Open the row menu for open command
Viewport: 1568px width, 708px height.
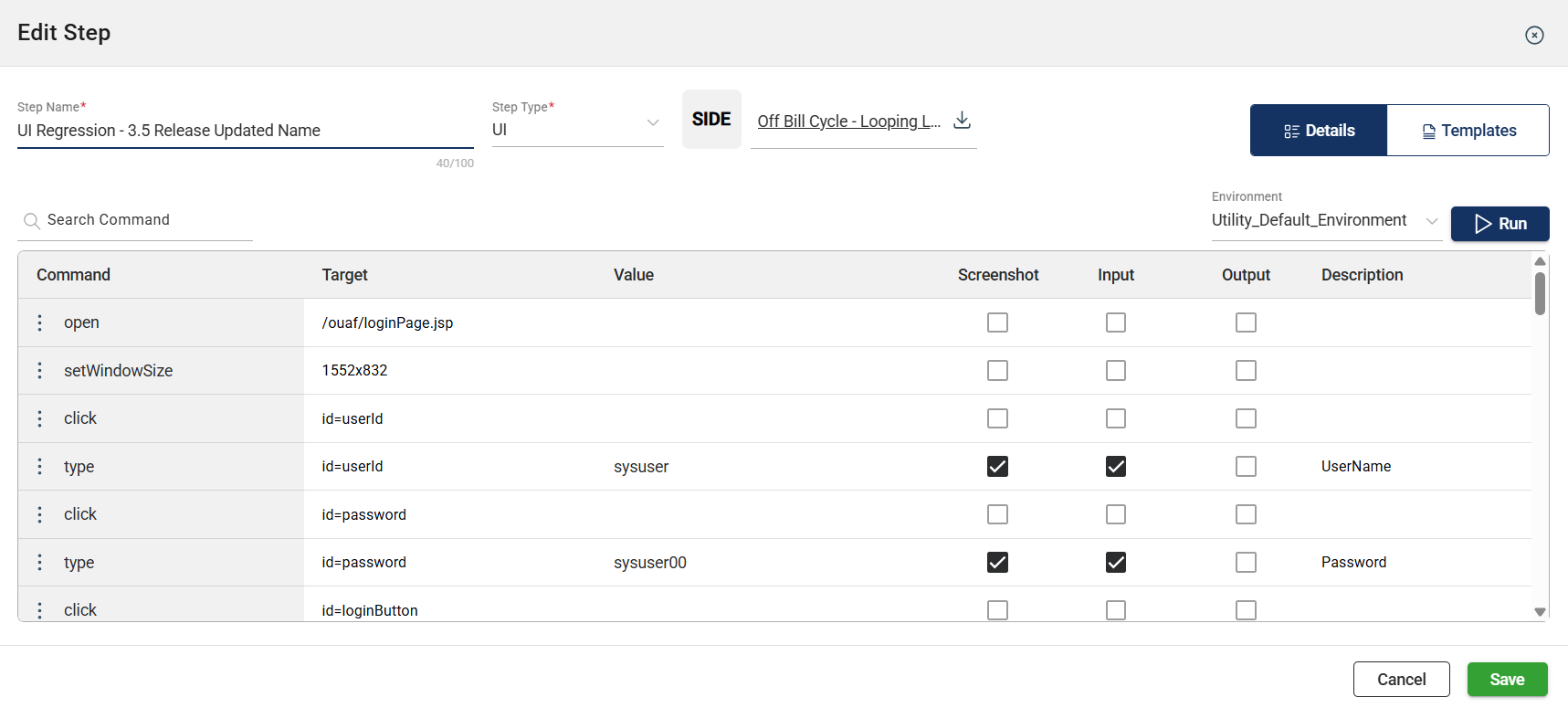click(x=39, y=322)
